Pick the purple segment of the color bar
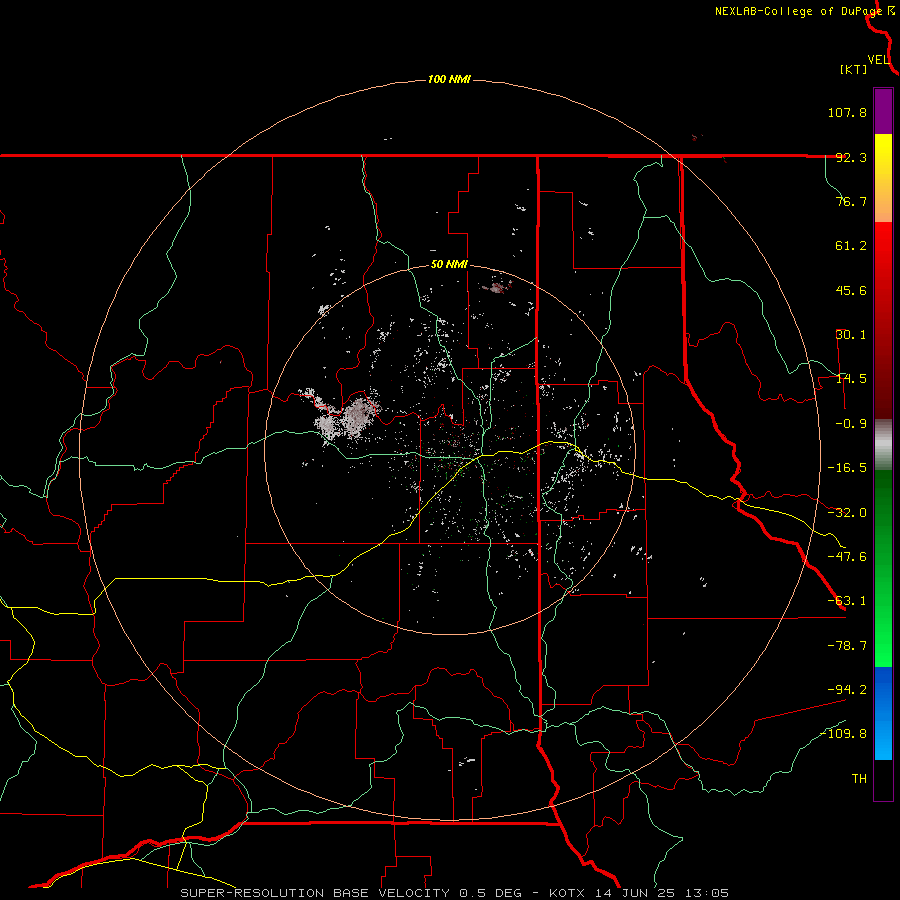The image size is (900, 900). 883,112
